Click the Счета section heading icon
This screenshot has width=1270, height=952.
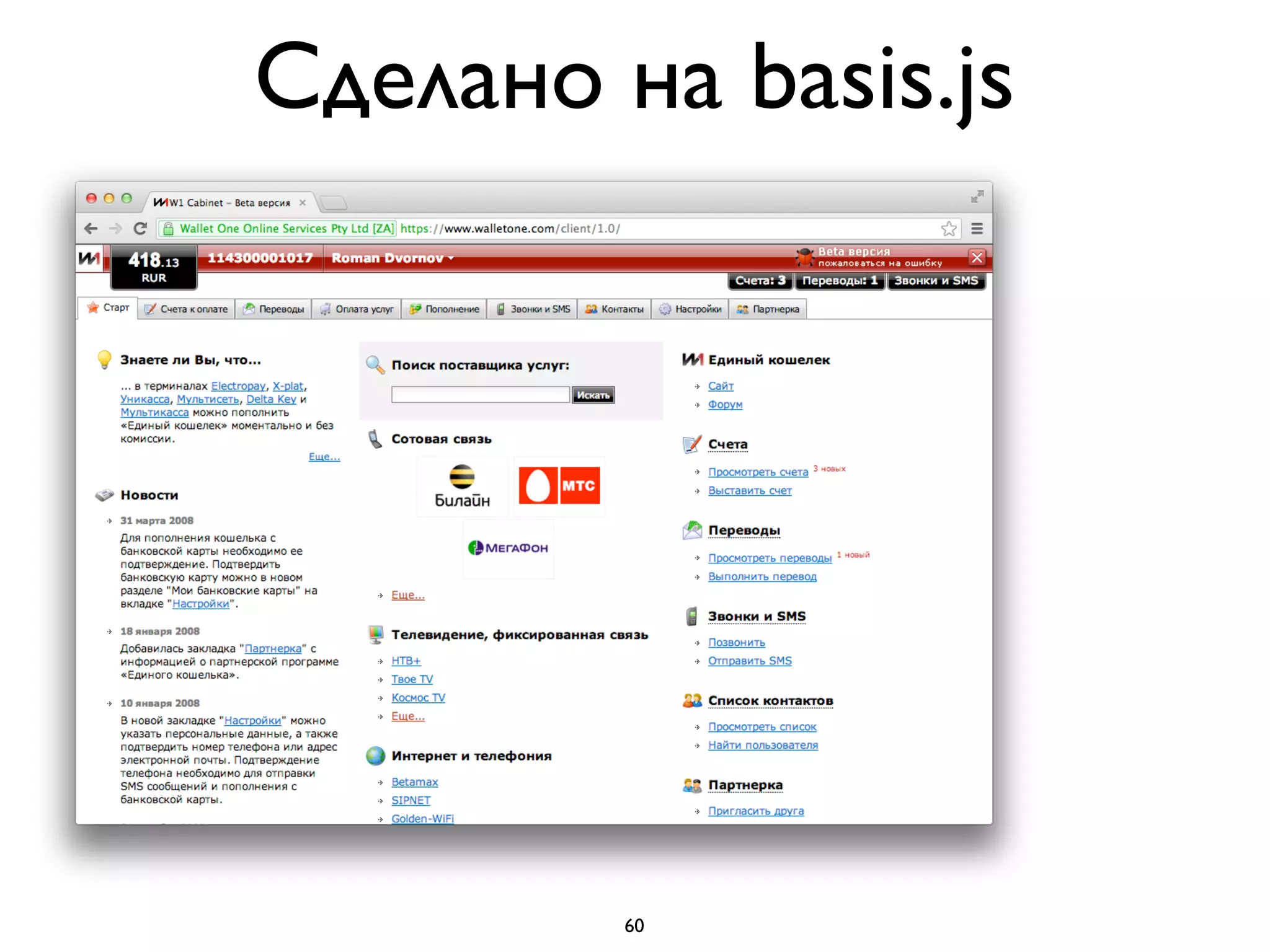tap(692, 444)
